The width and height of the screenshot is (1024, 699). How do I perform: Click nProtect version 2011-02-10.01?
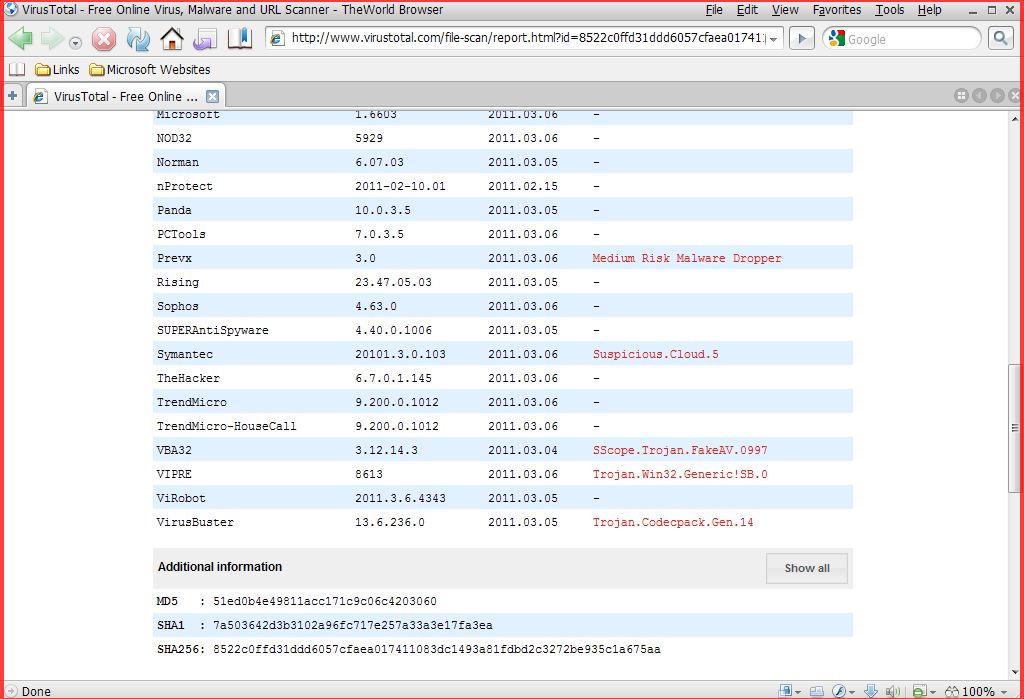tap(400, 186)
